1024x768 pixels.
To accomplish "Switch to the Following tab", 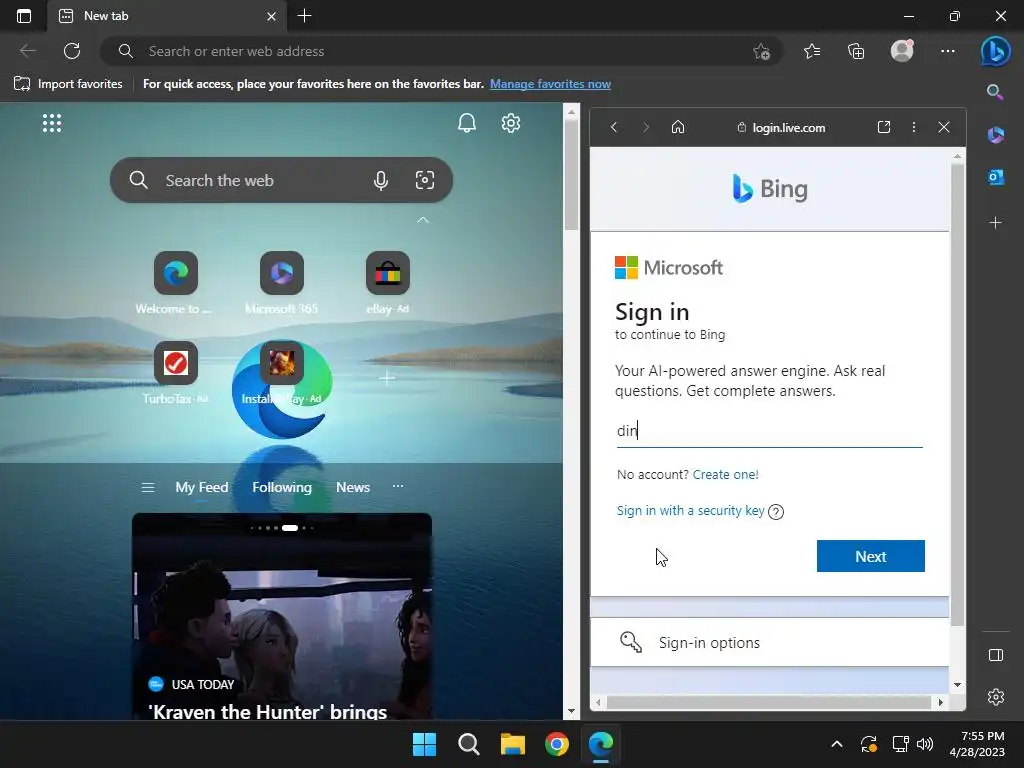I will coord(282,487).
